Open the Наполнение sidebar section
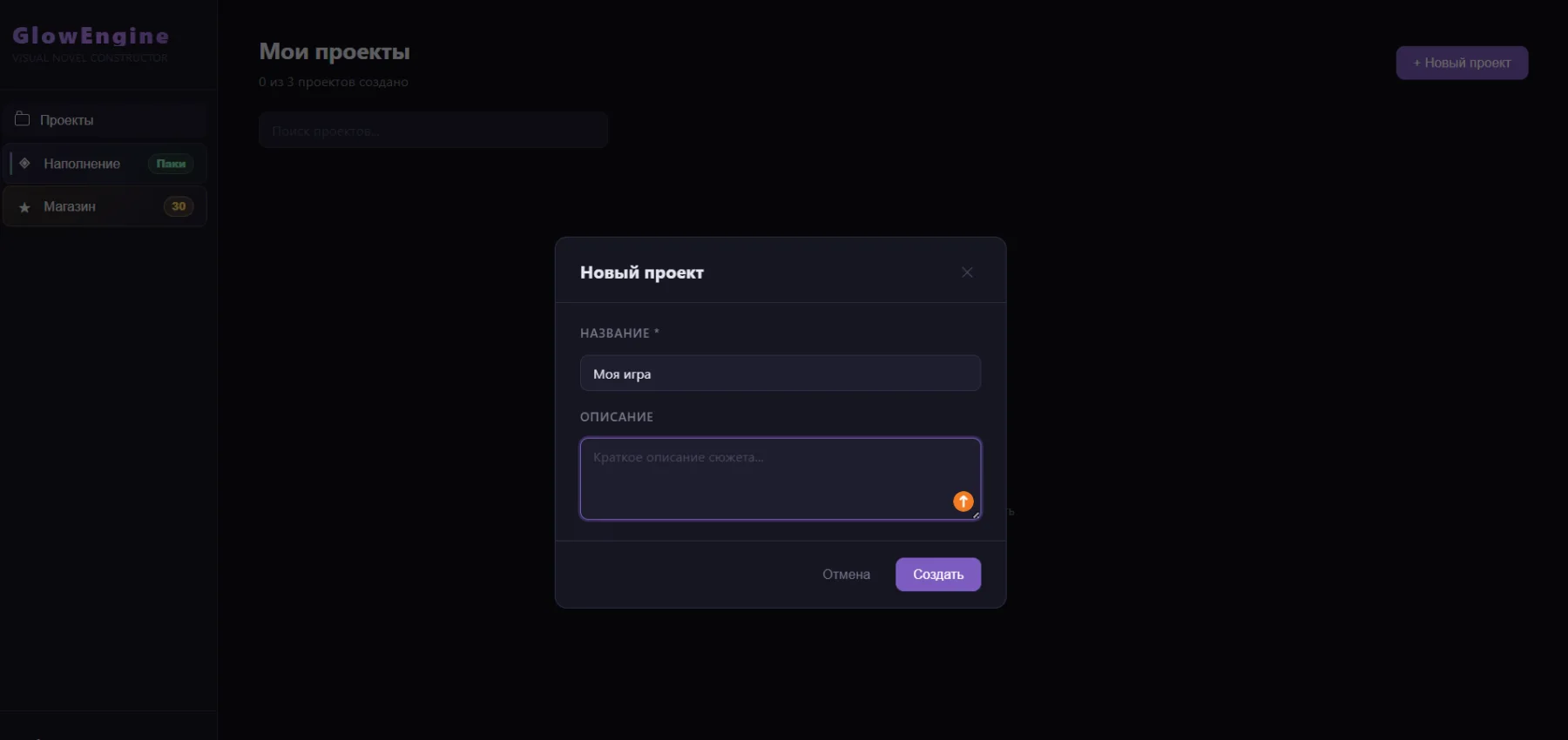The width and height of the screenshot is (1568, 740). pos(105,164)
